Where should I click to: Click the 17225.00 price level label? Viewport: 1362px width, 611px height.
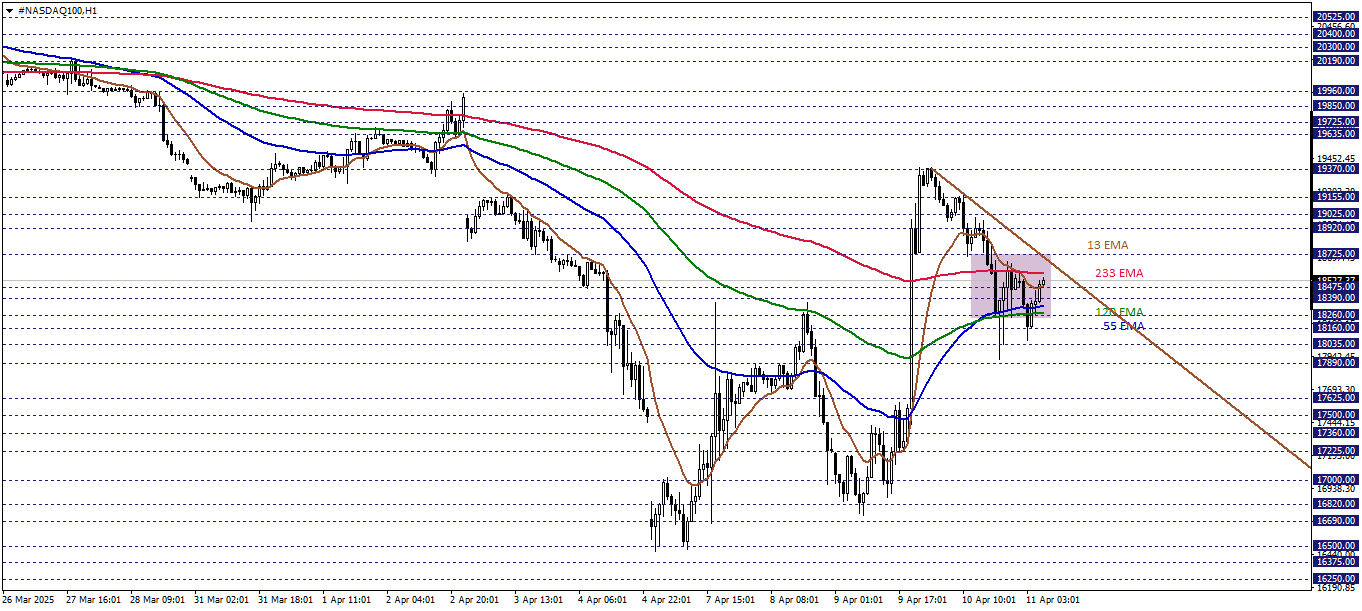pos(1337,451)
